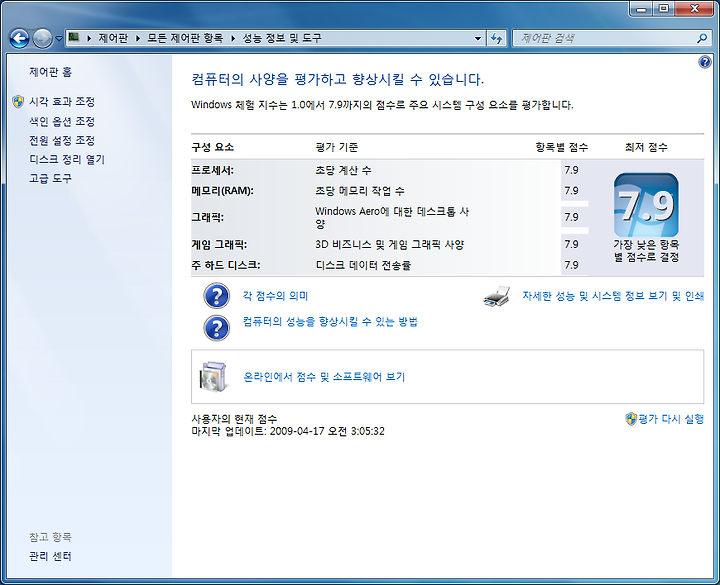Click the Control Panel icon in address bar
720x585 pixels.
point(73,38)
